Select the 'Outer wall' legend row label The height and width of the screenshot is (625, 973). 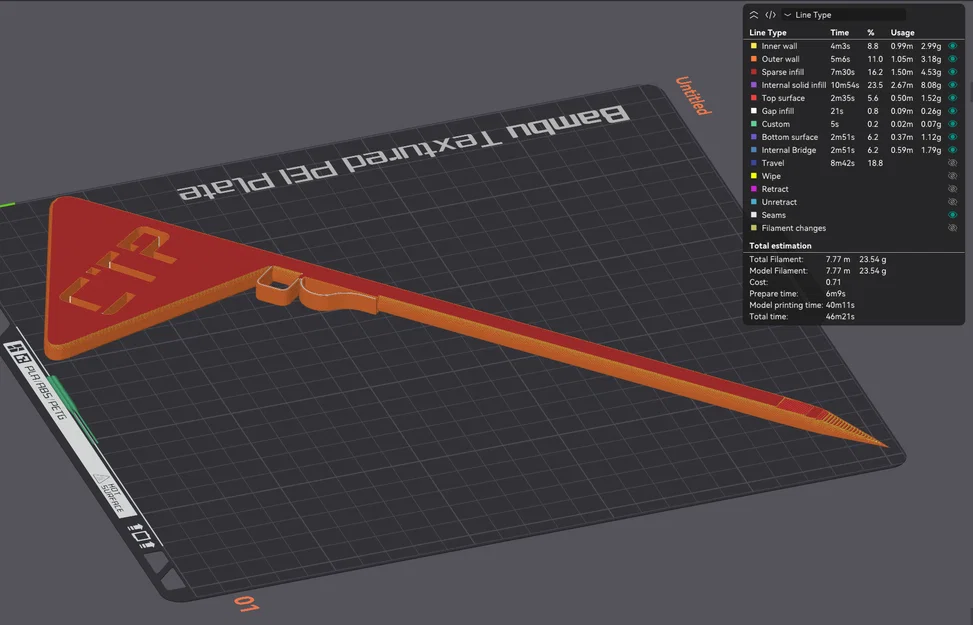click(x=781, y=59)
